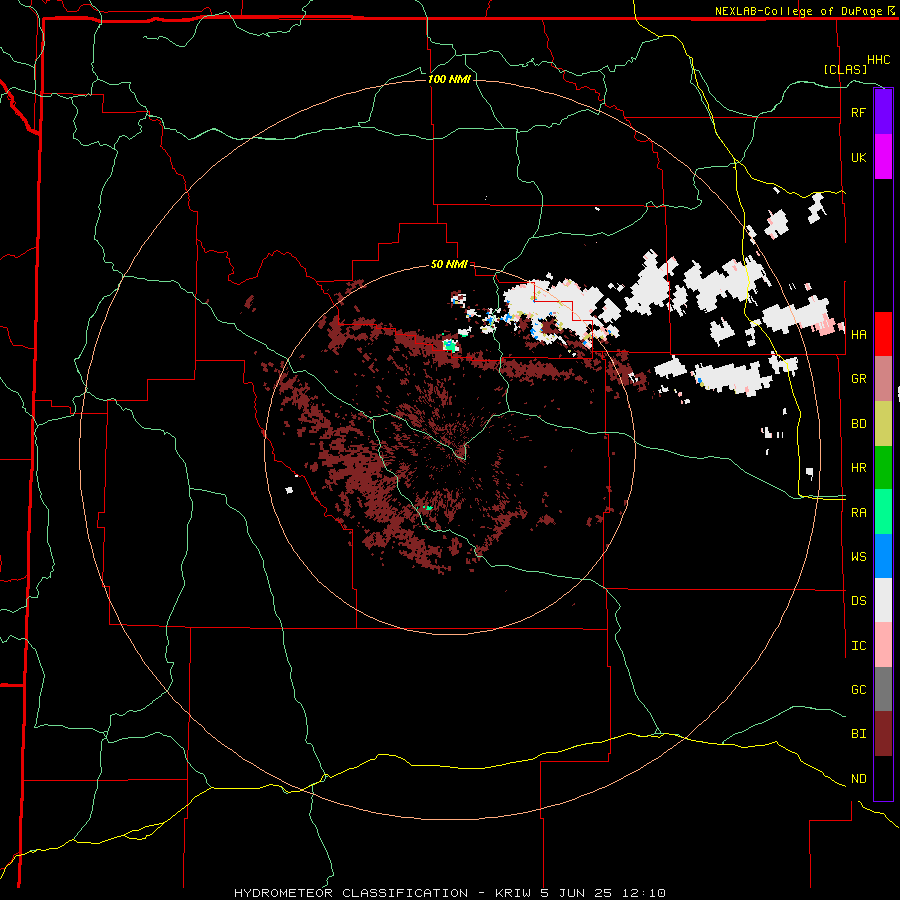Screen dimensions: 900x900
Task: Click the IC ice crystals pink swatch
Action: pos(883,645)
